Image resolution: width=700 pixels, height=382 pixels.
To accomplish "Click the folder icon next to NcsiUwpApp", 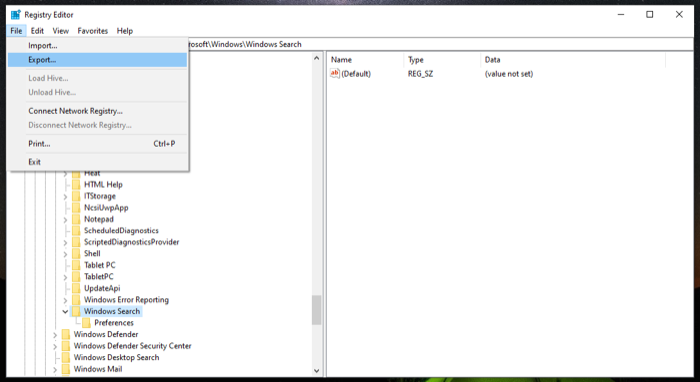I will point(76,208).
